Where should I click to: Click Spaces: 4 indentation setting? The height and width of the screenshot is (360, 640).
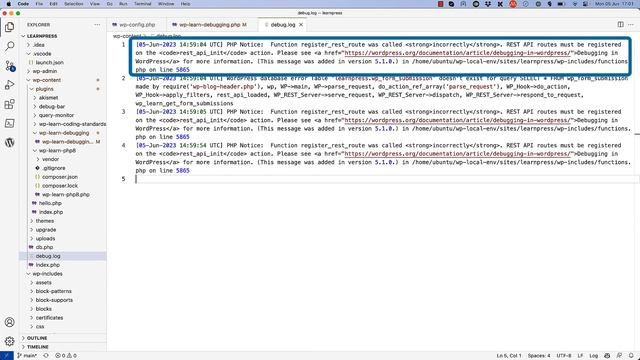click(x=539, y=356)
